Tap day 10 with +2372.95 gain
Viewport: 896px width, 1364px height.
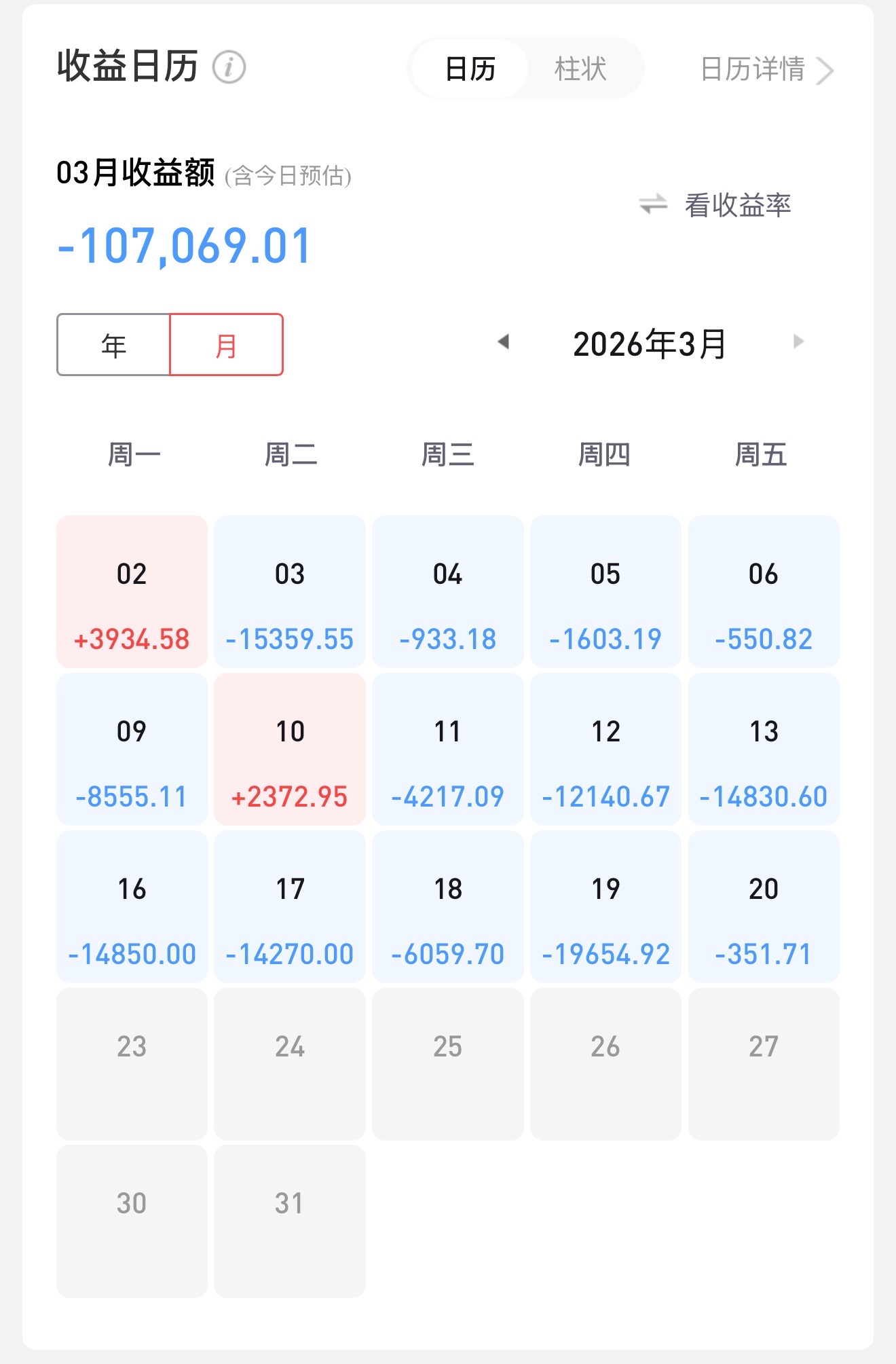pos(290,749)
